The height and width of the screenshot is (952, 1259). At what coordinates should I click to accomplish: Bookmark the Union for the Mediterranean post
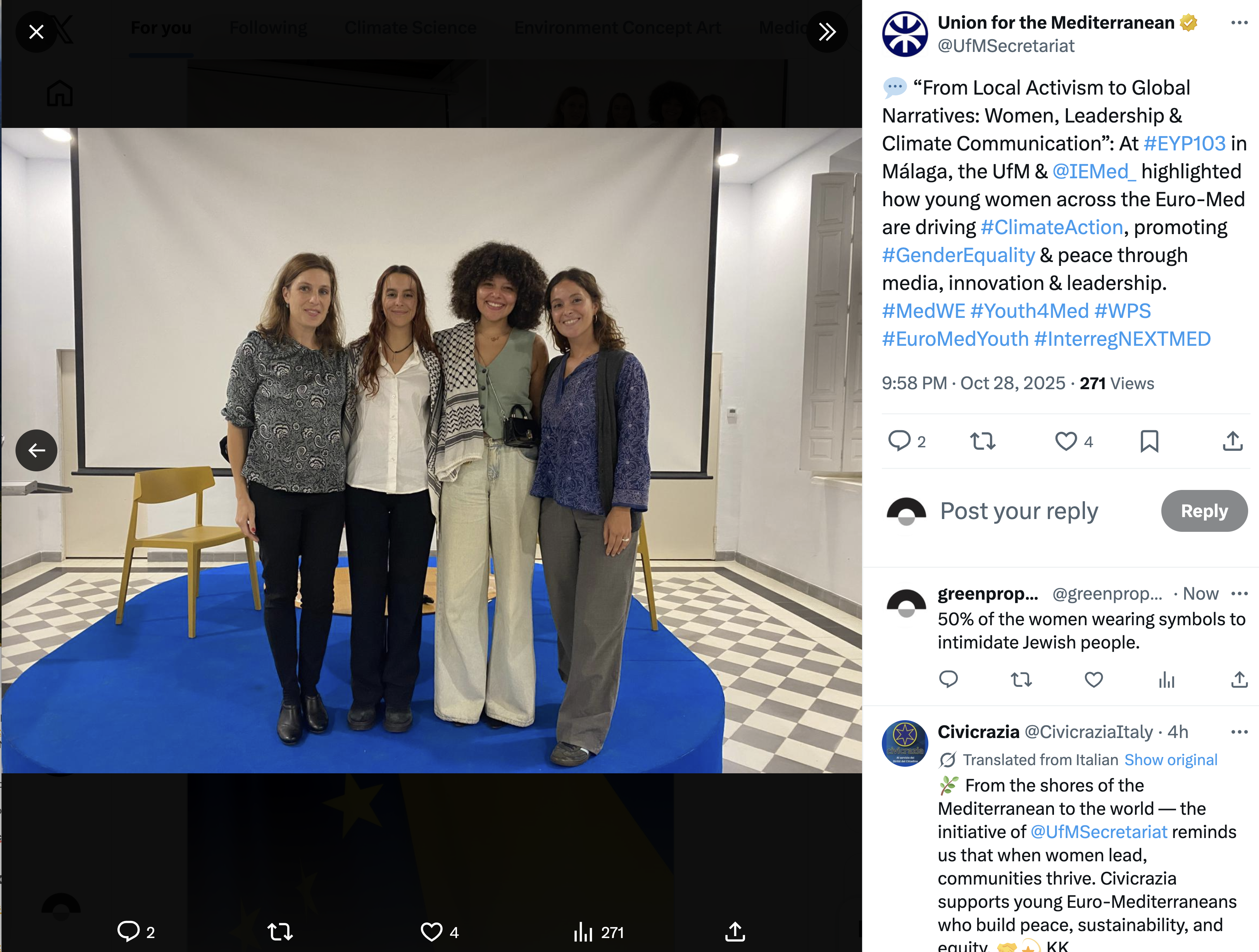(1149, 442)
